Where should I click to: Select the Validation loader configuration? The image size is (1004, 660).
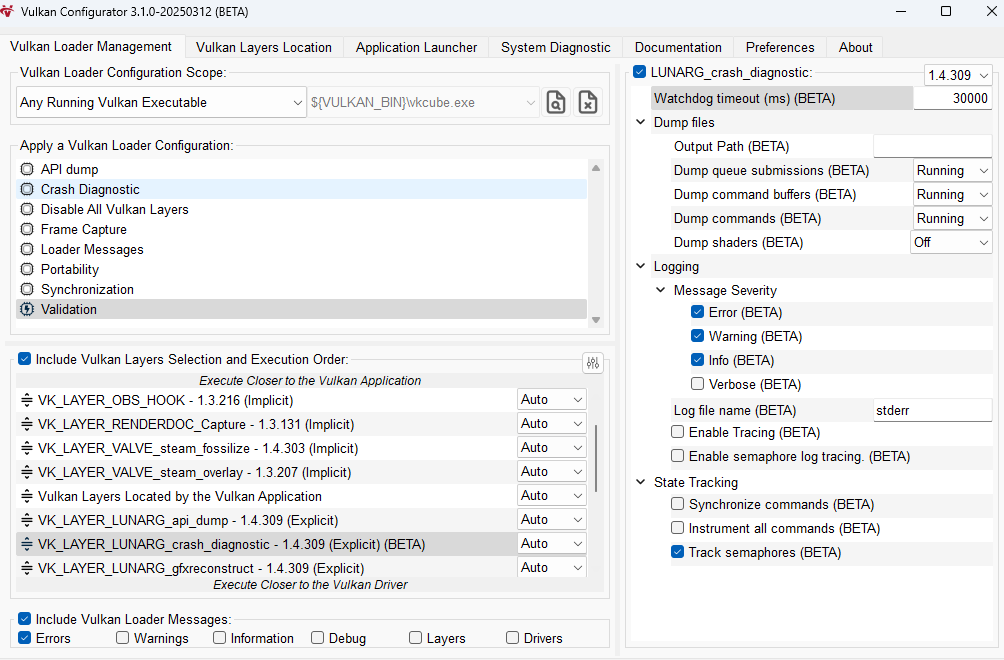pos(26,309)
